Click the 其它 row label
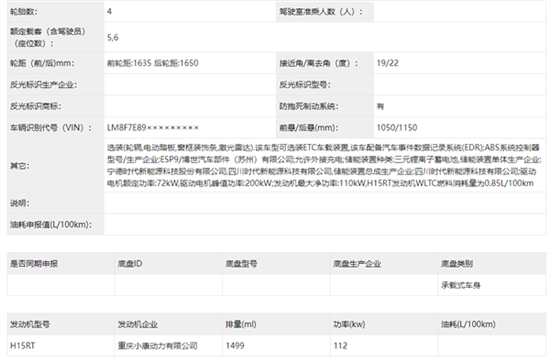 [x=20, y=166]
